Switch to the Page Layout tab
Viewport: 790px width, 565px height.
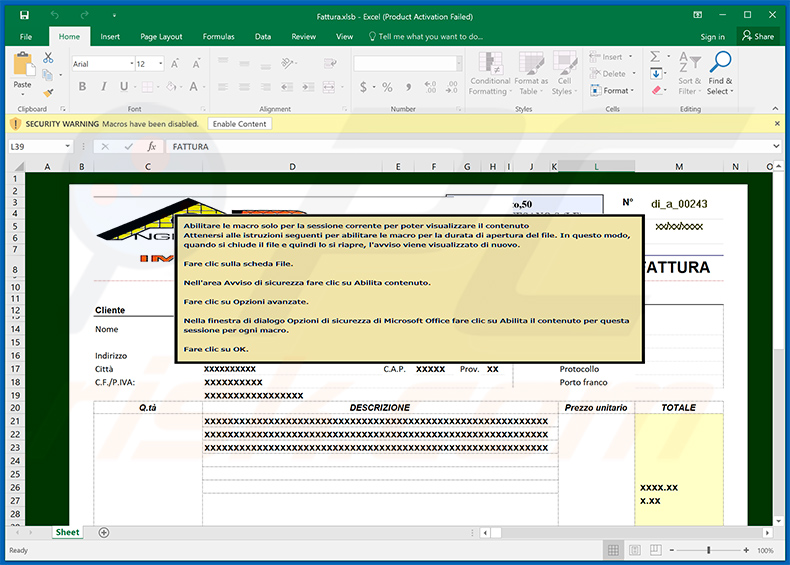pos(161,36)
